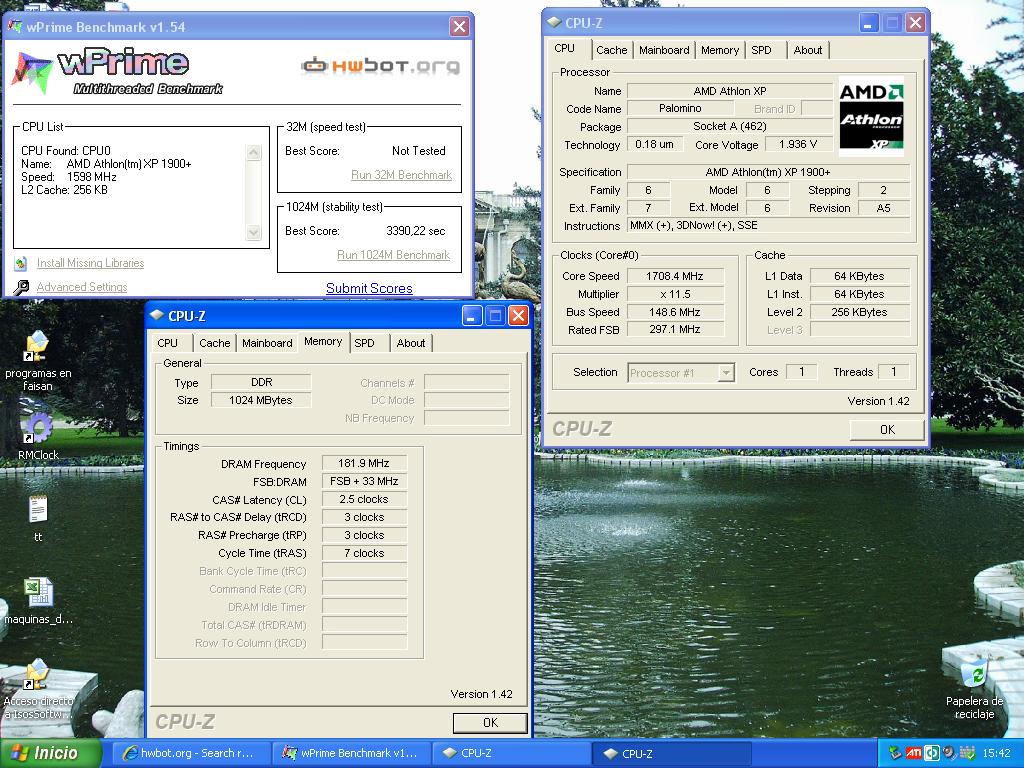Click the DRAM Frequency 181.9 MHz field

[364, 463]
